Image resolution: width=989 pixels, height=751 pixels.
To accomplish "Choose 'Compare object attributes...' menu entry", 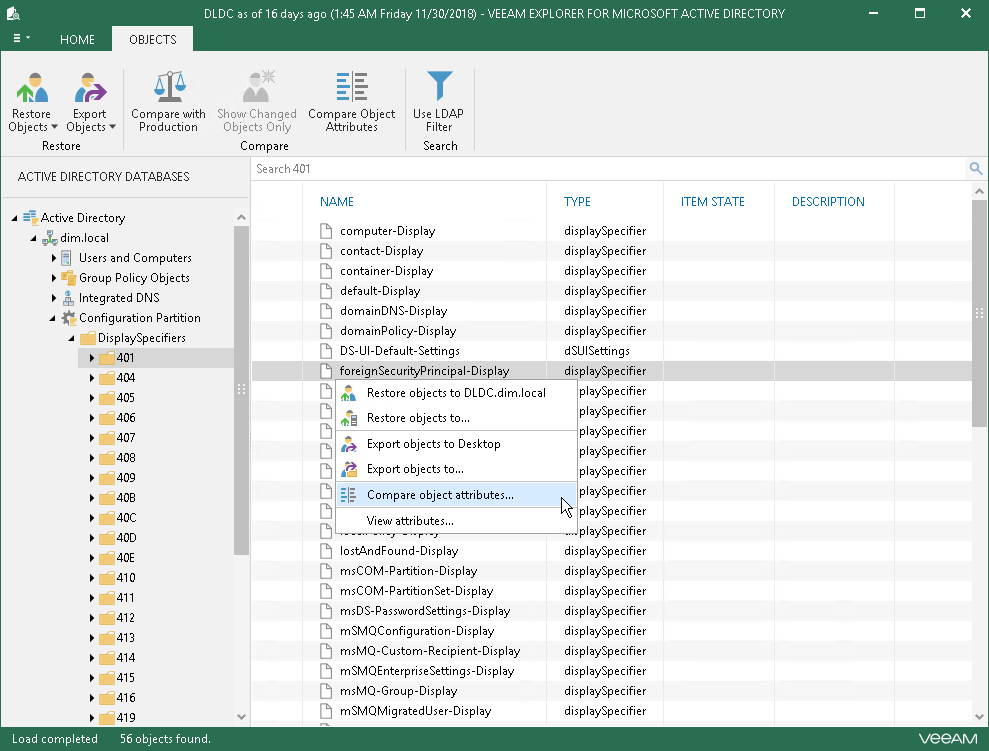I will [457, 495].
